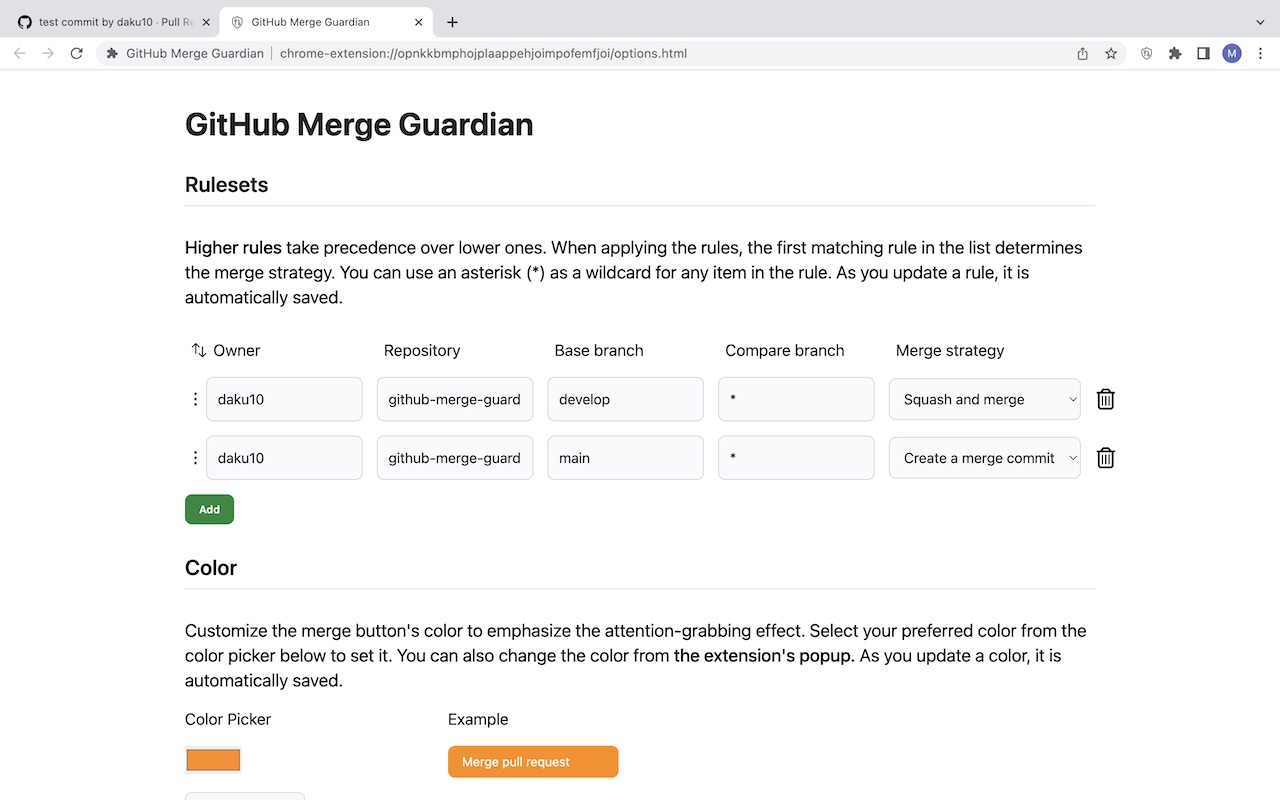The height and width of the screenshot is (800, 1280).
Task: Open the merge strategy dropdown showing Squash and merge
Action: (983, 398)
